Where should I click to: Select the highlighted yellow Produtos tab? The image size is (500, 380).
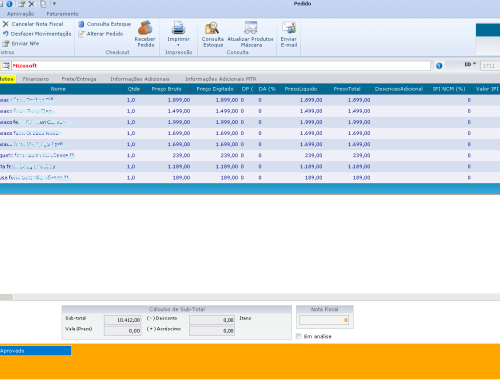[x=7, y=79]
